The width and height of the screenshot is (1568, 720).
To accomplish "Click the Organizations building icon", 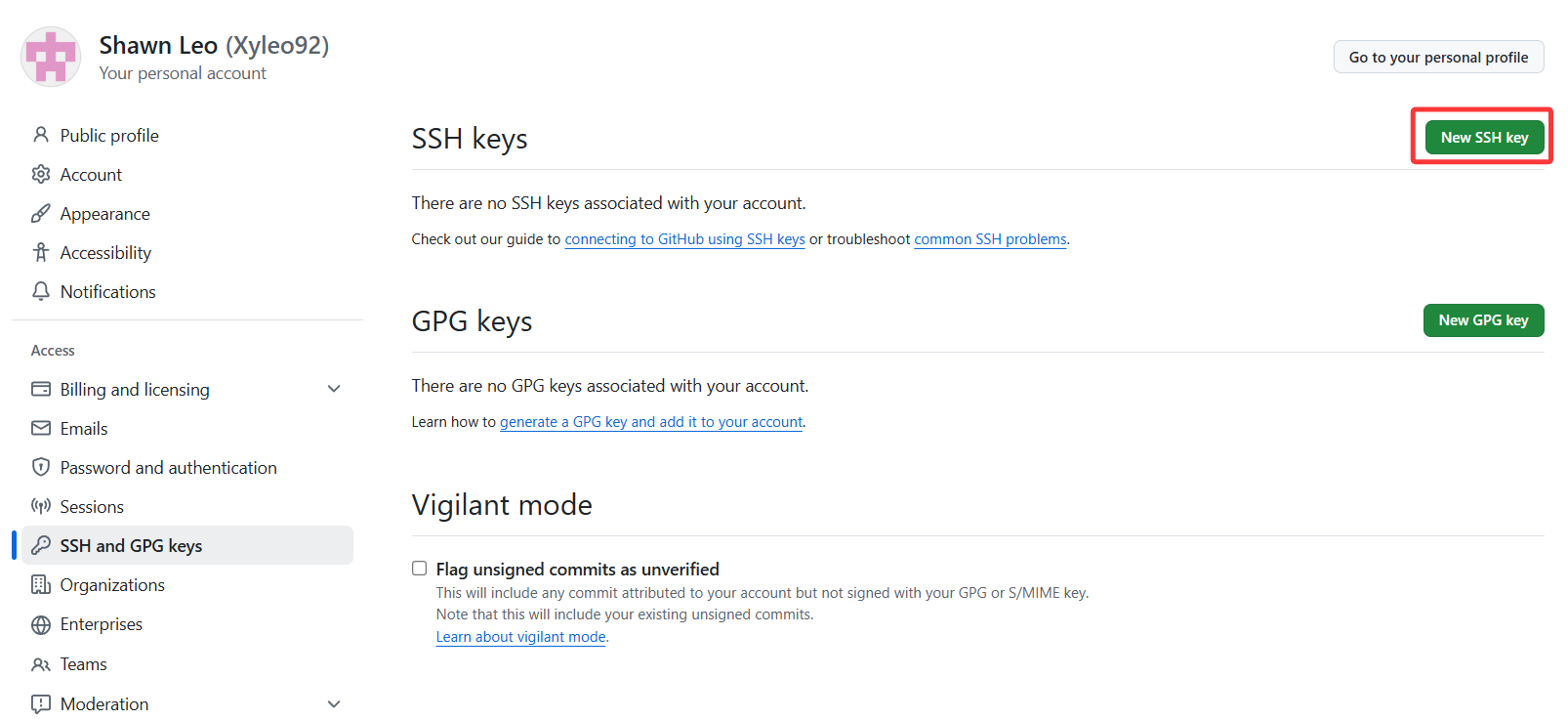I will tap(41, 584).
